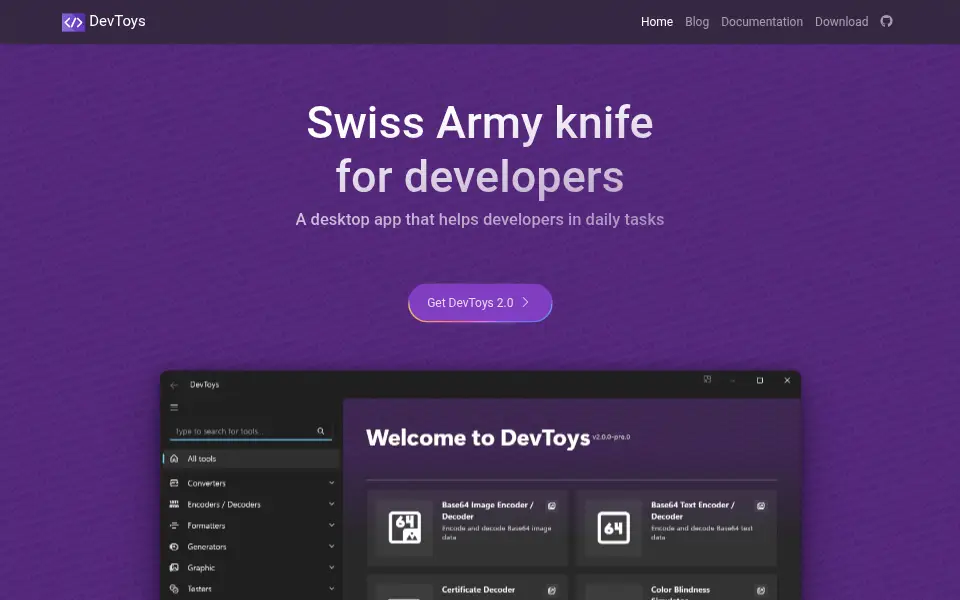Click the Encoders / Decoders category icon

tap(174, 504)
